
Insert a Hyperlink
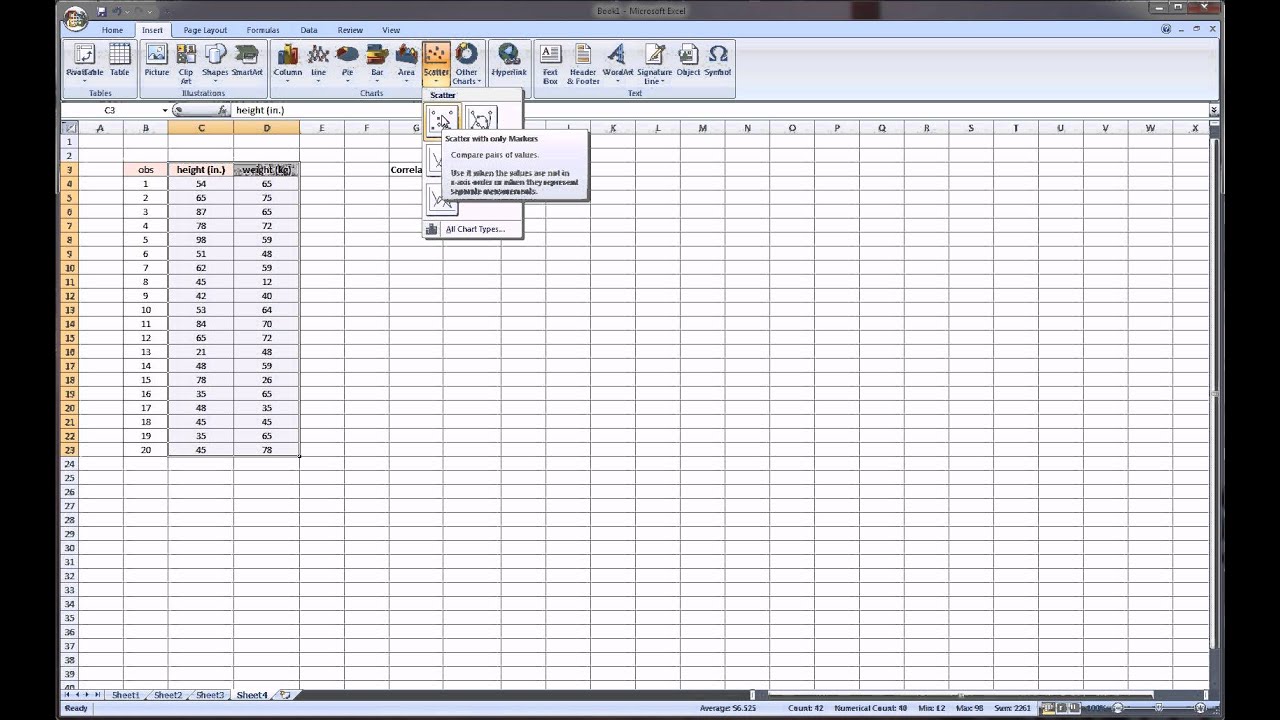point(509,62)
